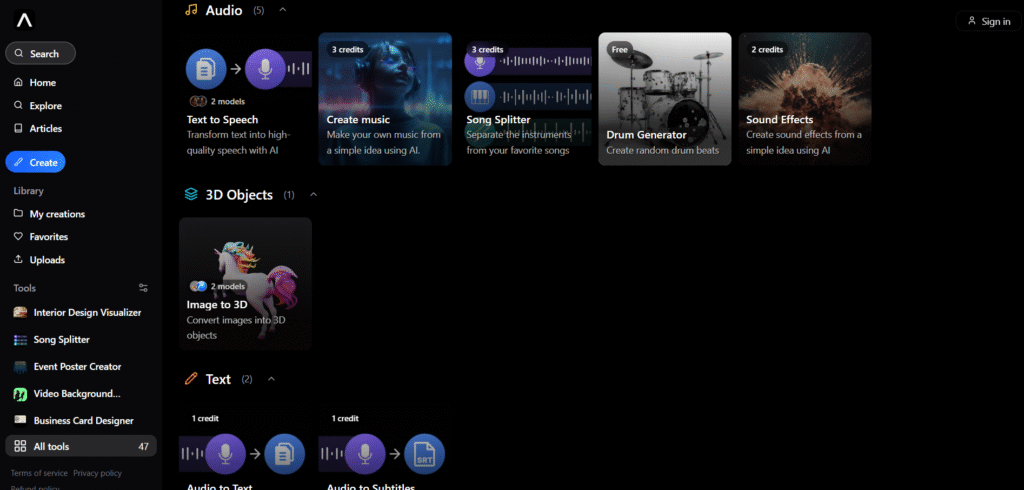Click the Audio to Subtitles SRT icon
Image resolution: width=1024 pixels, height=490 pixels.
(424, 454)
